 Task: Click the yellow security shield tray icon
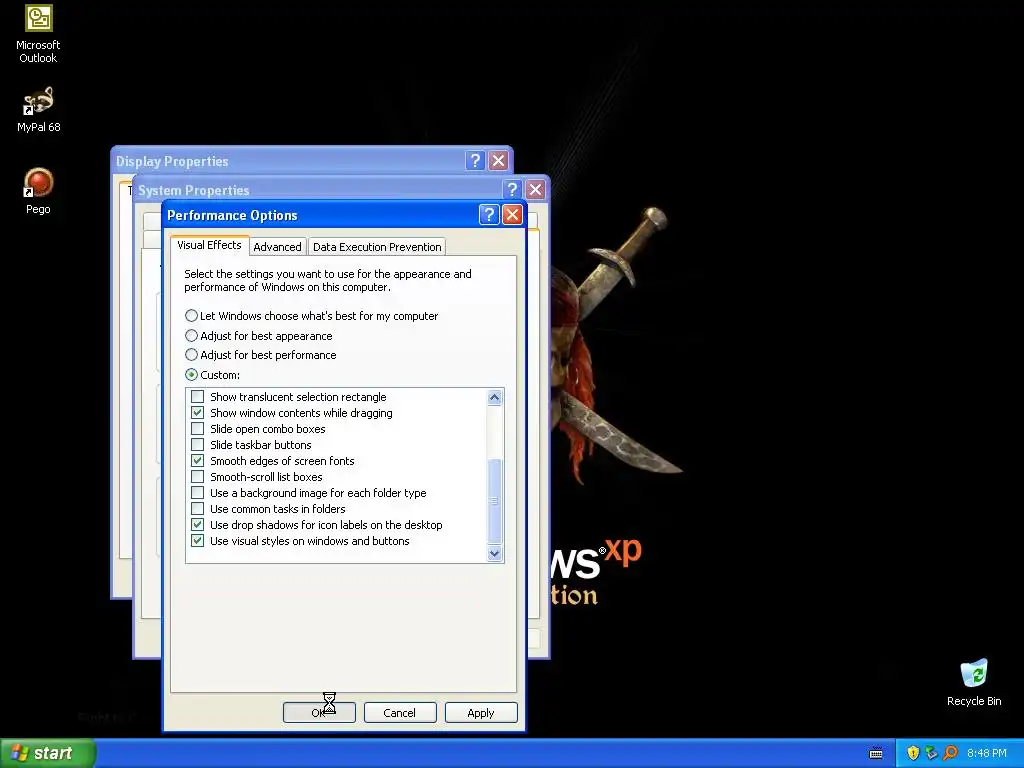913,753
